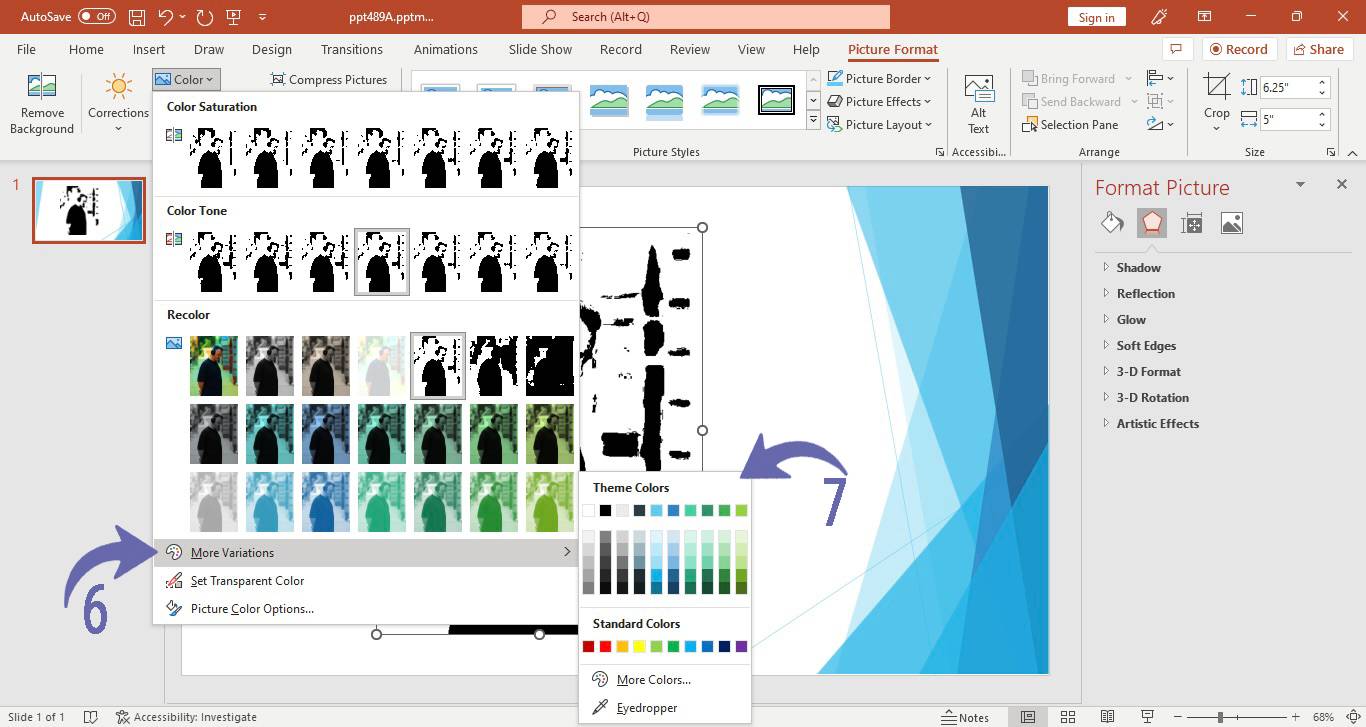Click Accessibility: Investigate in status bar
1366x727 pixels.
(186, 717)
